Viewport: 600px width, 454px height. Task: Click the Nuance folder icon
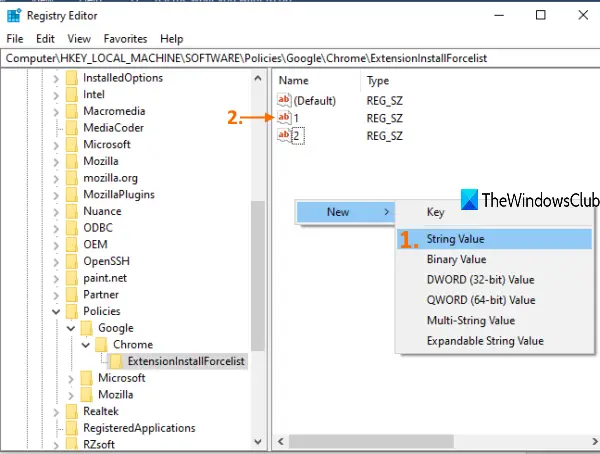(x=72, y=211)
